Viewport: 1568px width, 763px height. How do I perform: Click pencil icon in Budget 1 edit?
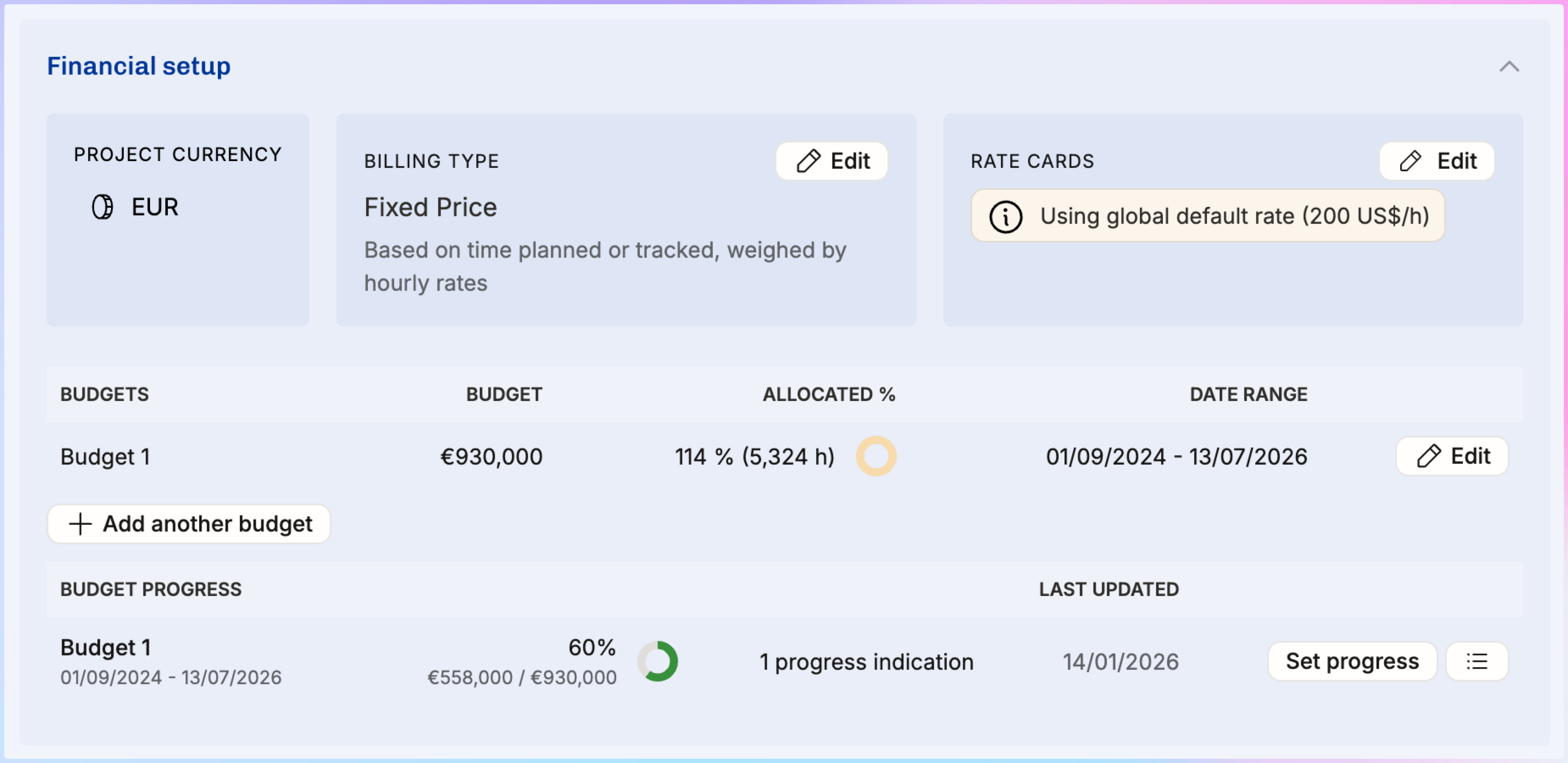(x=1428, y=456)
